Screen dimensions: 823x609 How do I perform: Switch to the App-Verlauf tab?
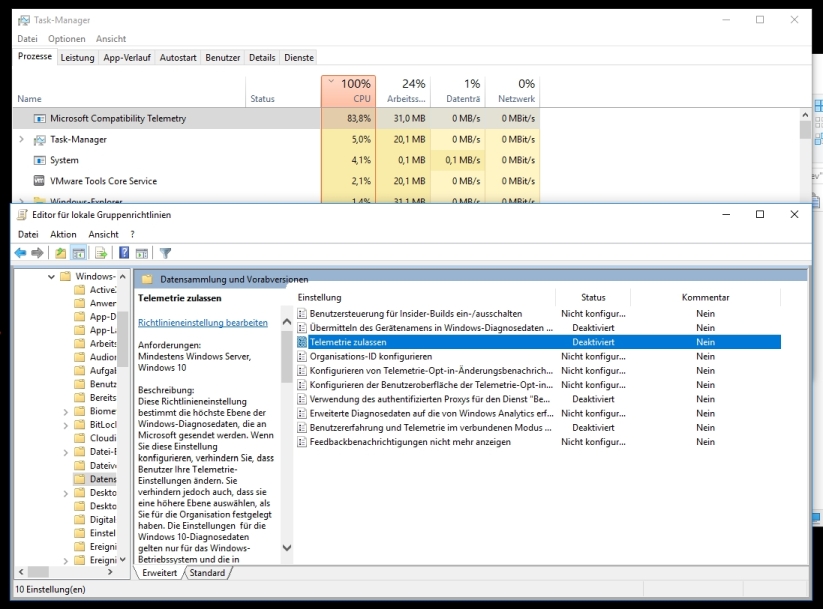127,58
